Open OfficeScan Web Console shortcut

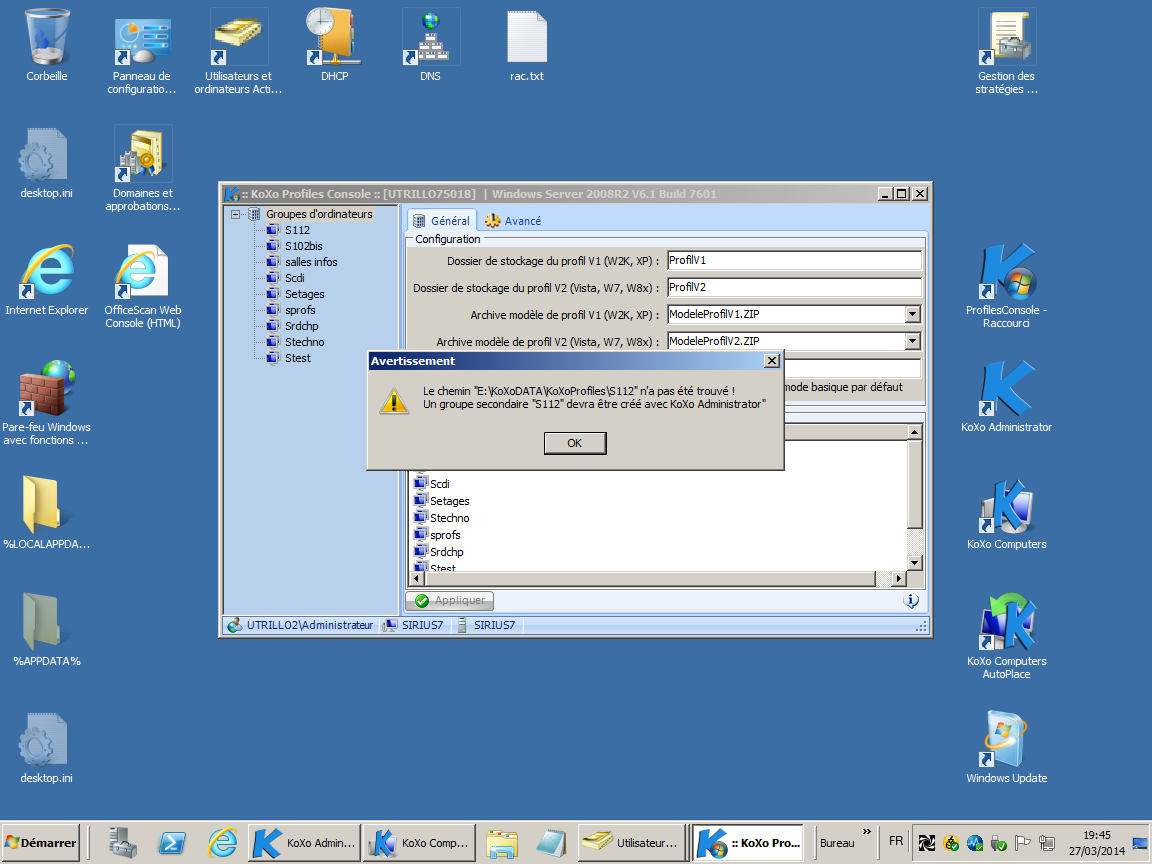[143, 286]
